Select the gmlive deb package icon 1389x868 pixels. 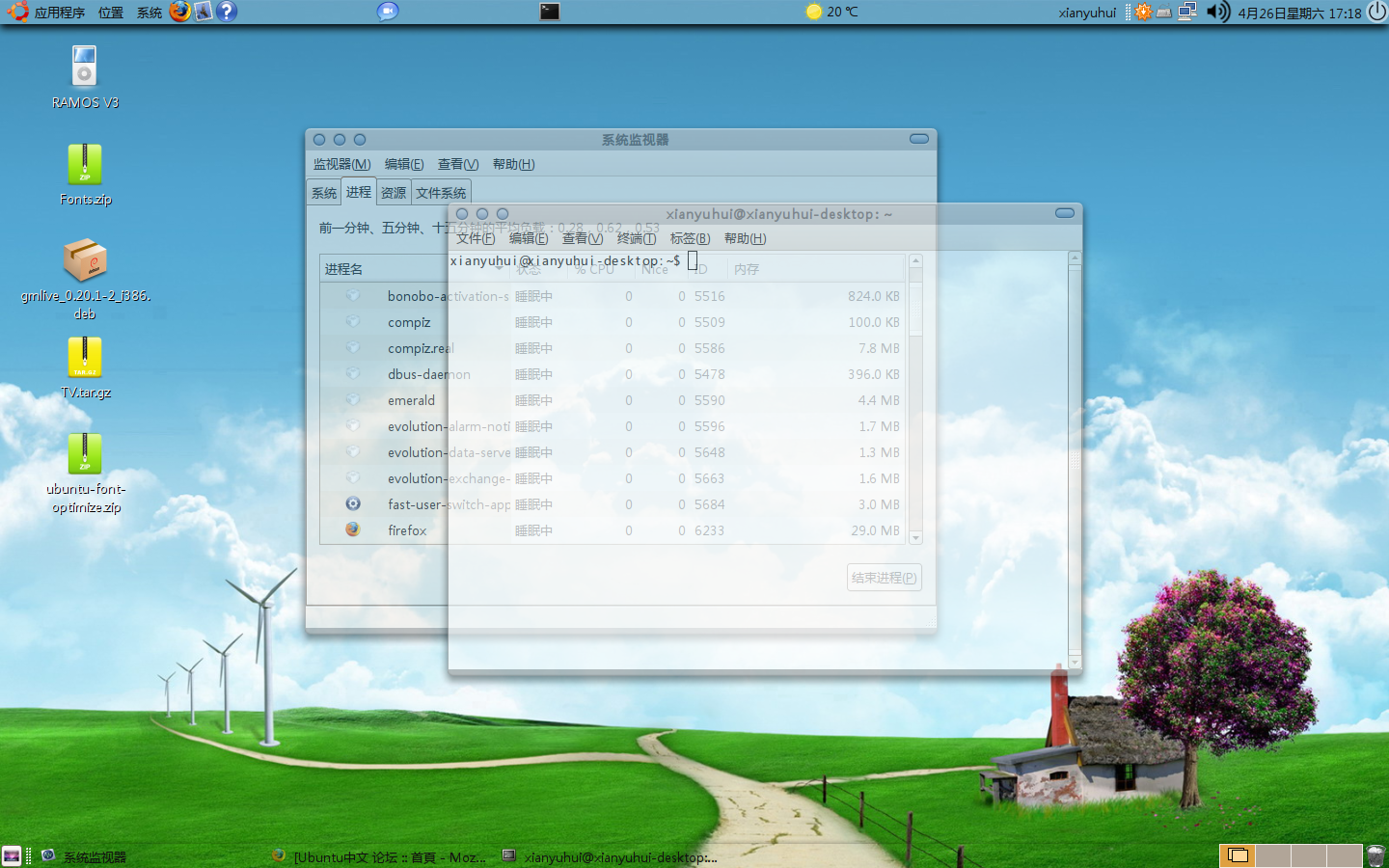click(85, 280)
